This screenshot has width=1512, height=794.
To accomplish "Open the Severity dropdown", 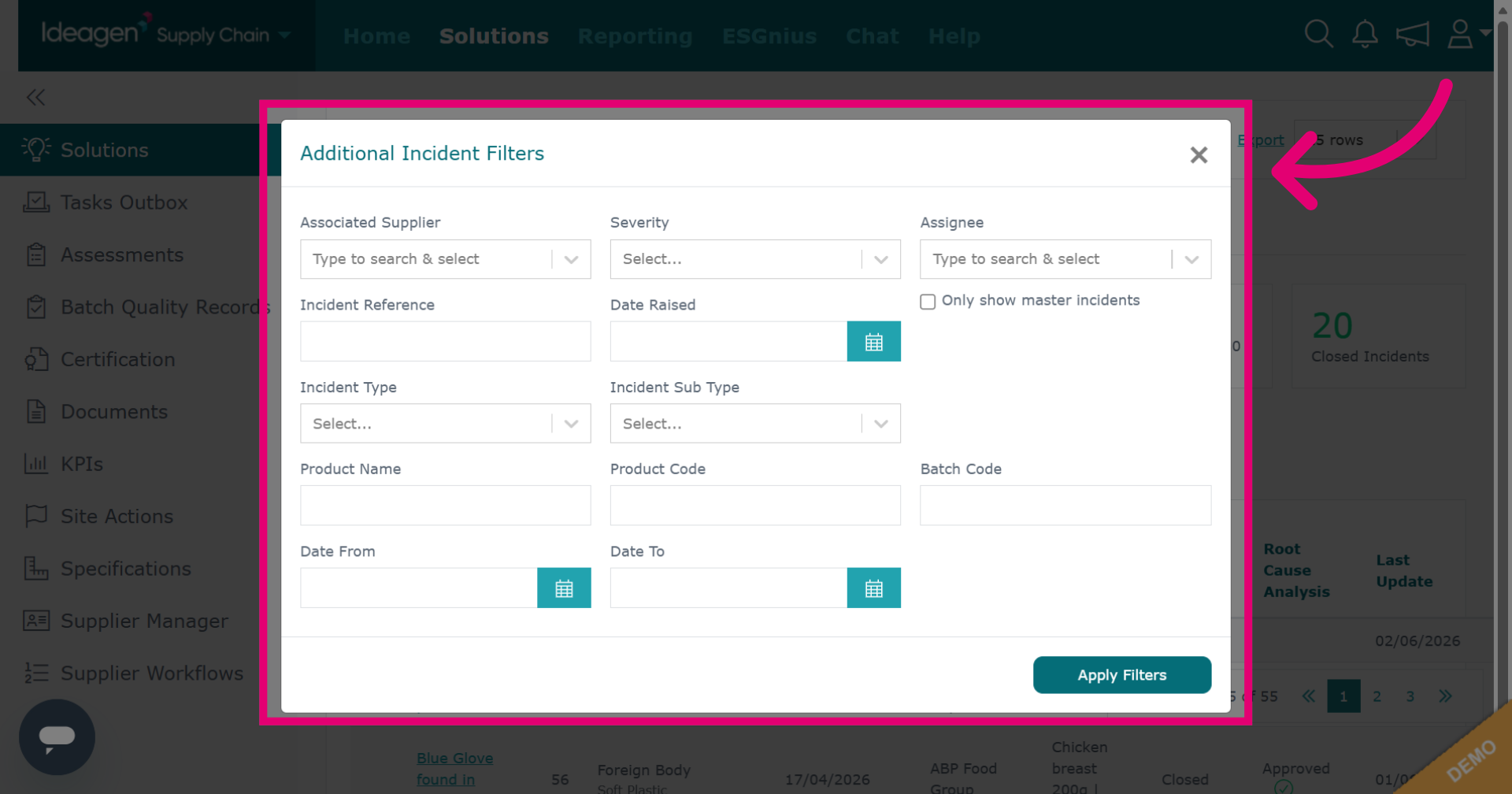I will (755, 259).
